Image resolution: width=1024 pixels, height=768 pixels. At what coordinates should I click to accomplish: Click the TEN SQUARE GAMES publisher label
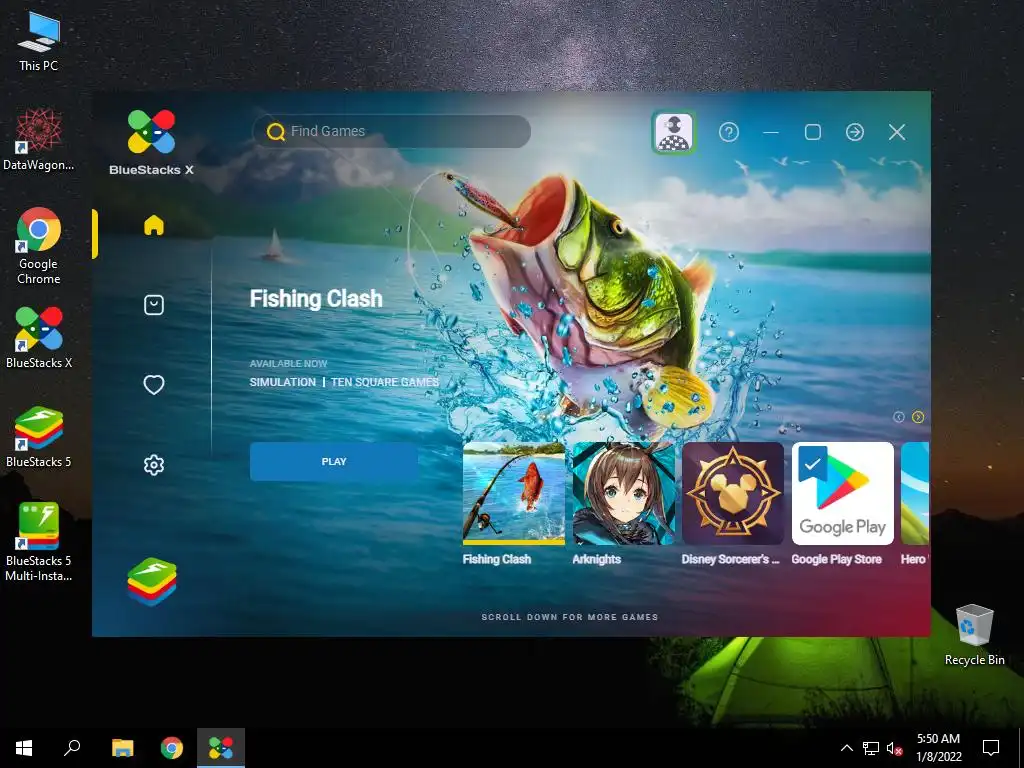pyautogui.click(x=385, y=382)
